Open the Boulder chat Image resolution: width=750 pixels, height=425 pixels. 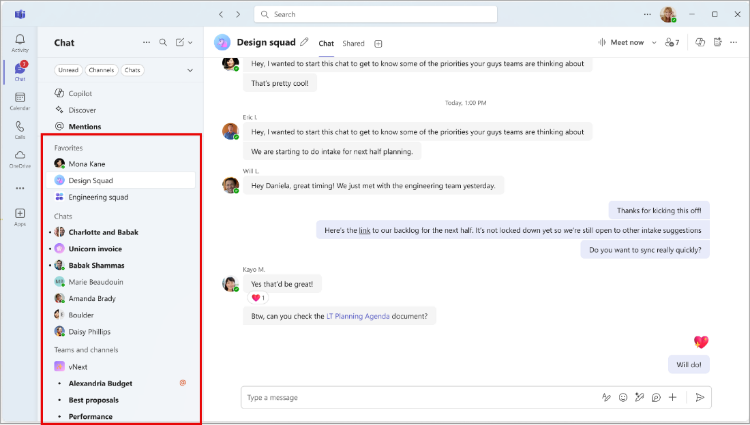[121, 315]
